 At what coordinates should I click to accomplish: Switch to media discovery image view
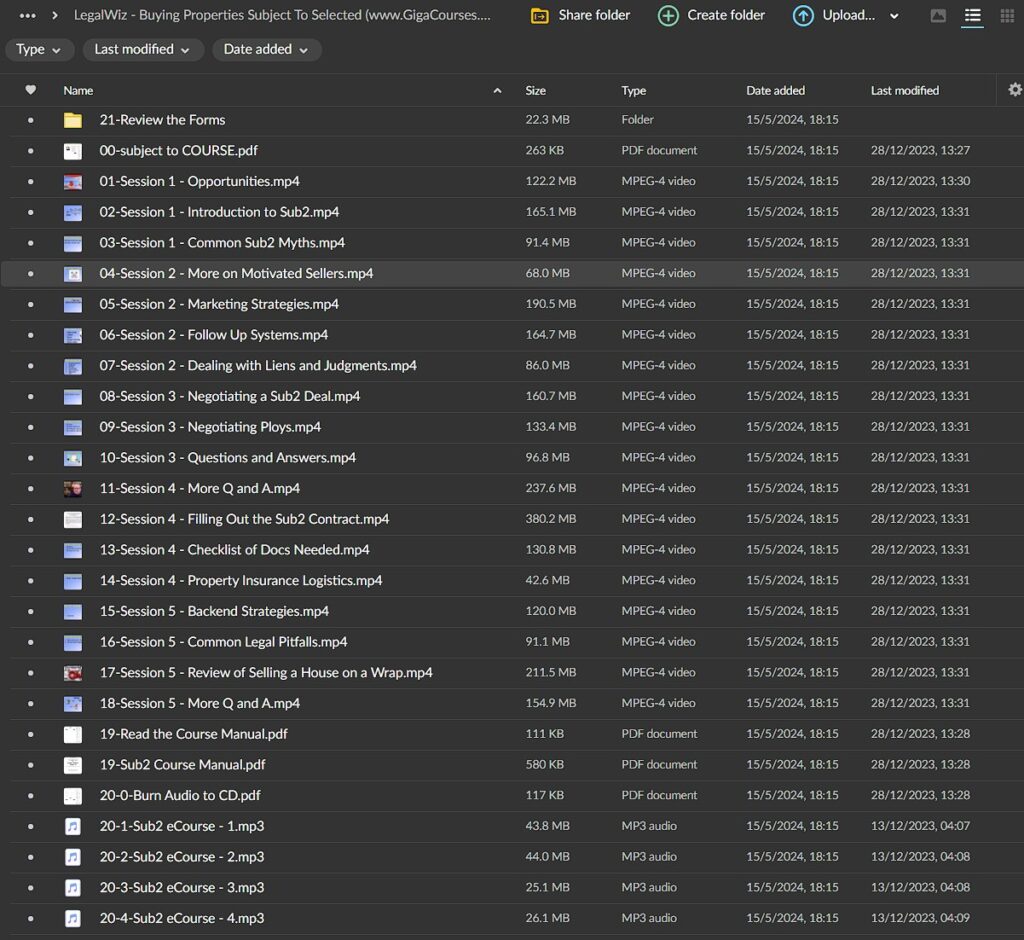(938, 16)
